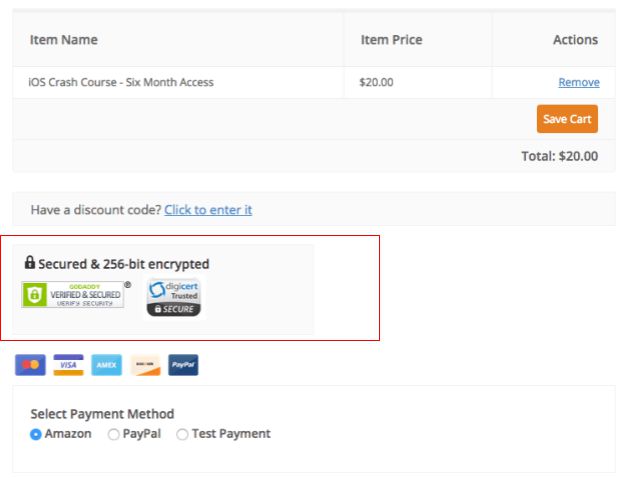Click the GoDaddy Verified & Secured badge
The height and width of the screenshot is (478, 624).
pos(73,294)
